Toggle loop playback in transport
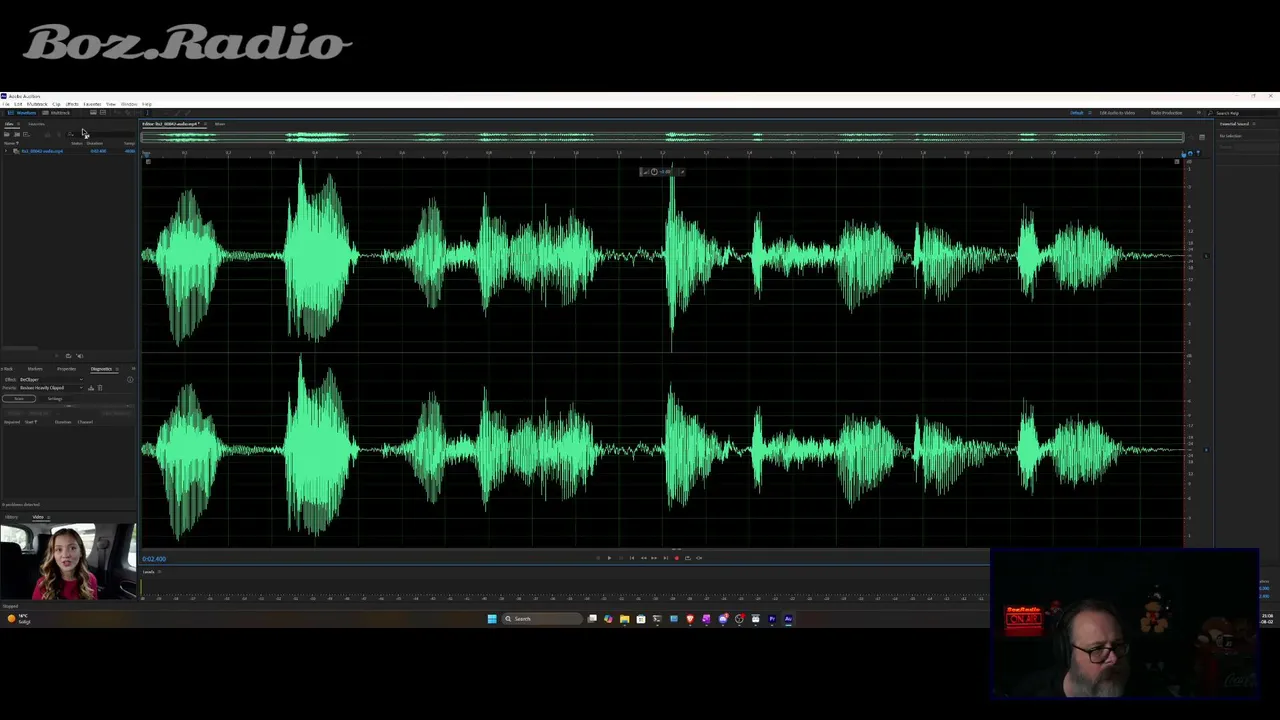Viewport: 1280px width, 720px height. 687,558
